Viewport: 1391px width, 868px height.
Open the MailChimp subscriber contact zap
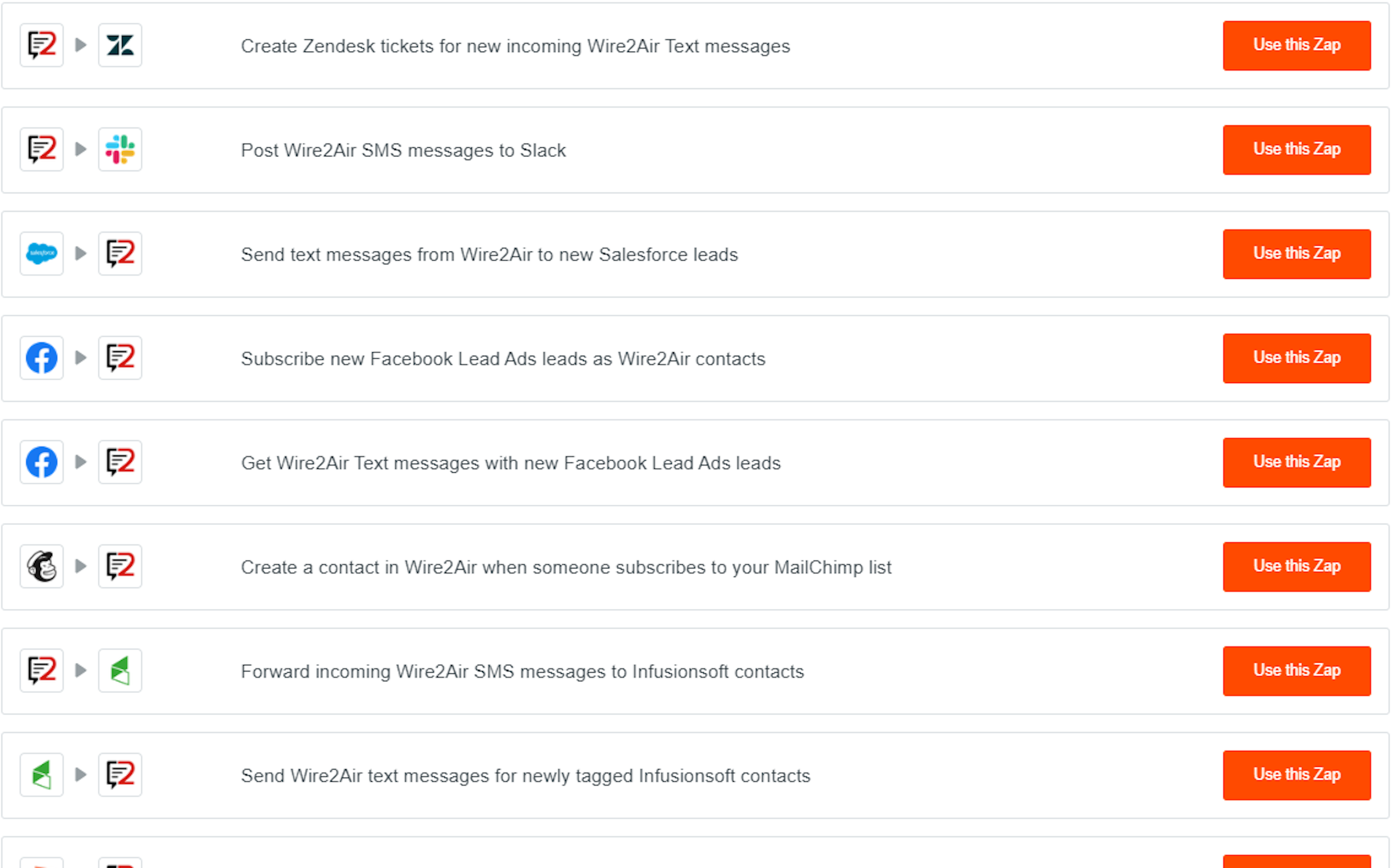(x=1297, y=567)
